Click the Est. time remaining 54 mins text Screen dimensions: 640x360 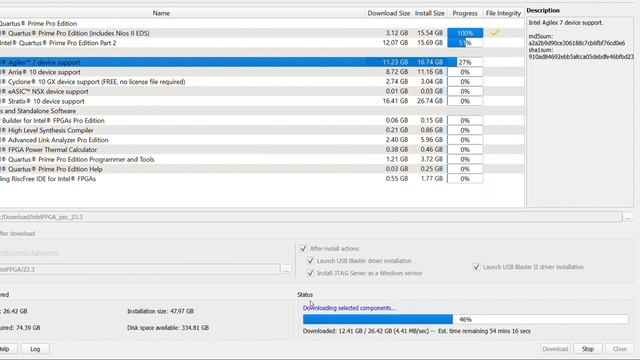(x=484, y=331)
